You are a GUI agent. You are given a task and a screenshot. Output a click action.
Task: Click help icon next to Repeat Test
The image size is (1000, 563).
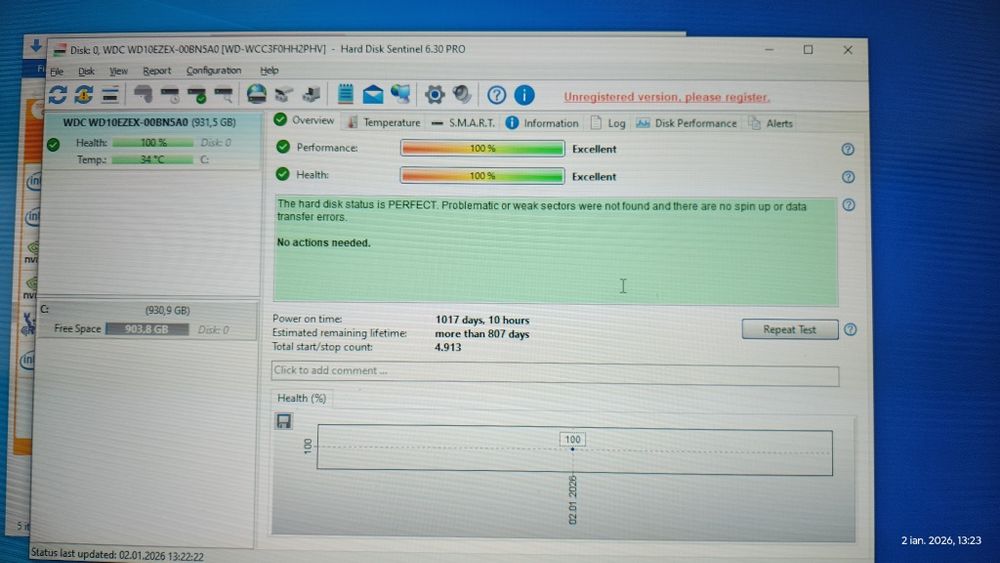pyautogui.click(x=850, y=330)
